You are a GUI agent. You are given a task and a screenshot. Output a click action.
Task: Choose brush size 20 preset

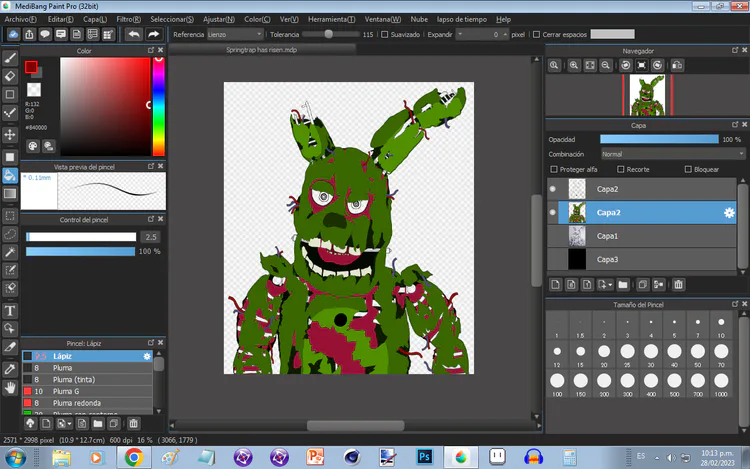tap(604, 355)
